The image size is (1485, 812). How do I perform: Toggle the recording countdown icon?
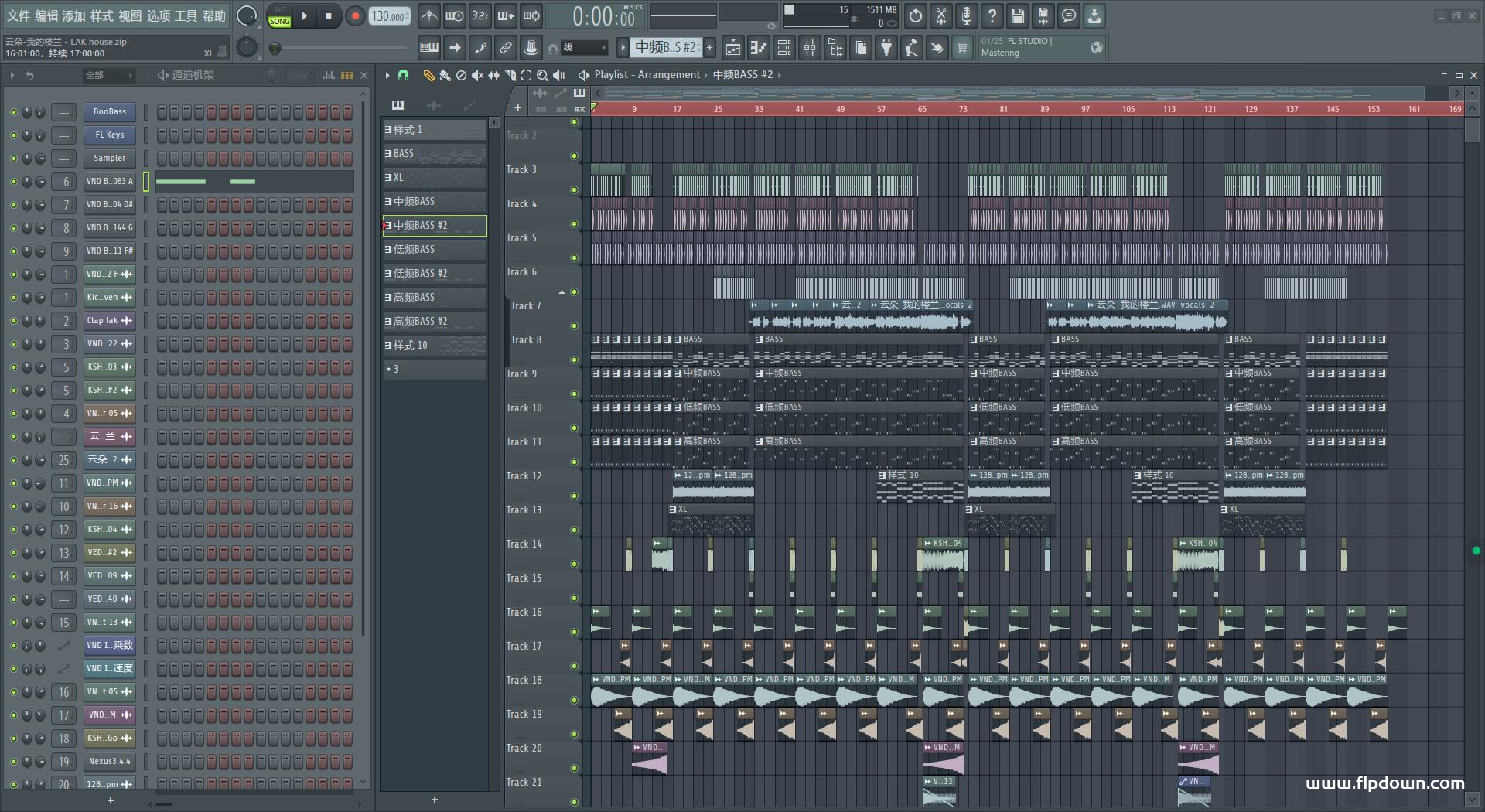(480, 15)
